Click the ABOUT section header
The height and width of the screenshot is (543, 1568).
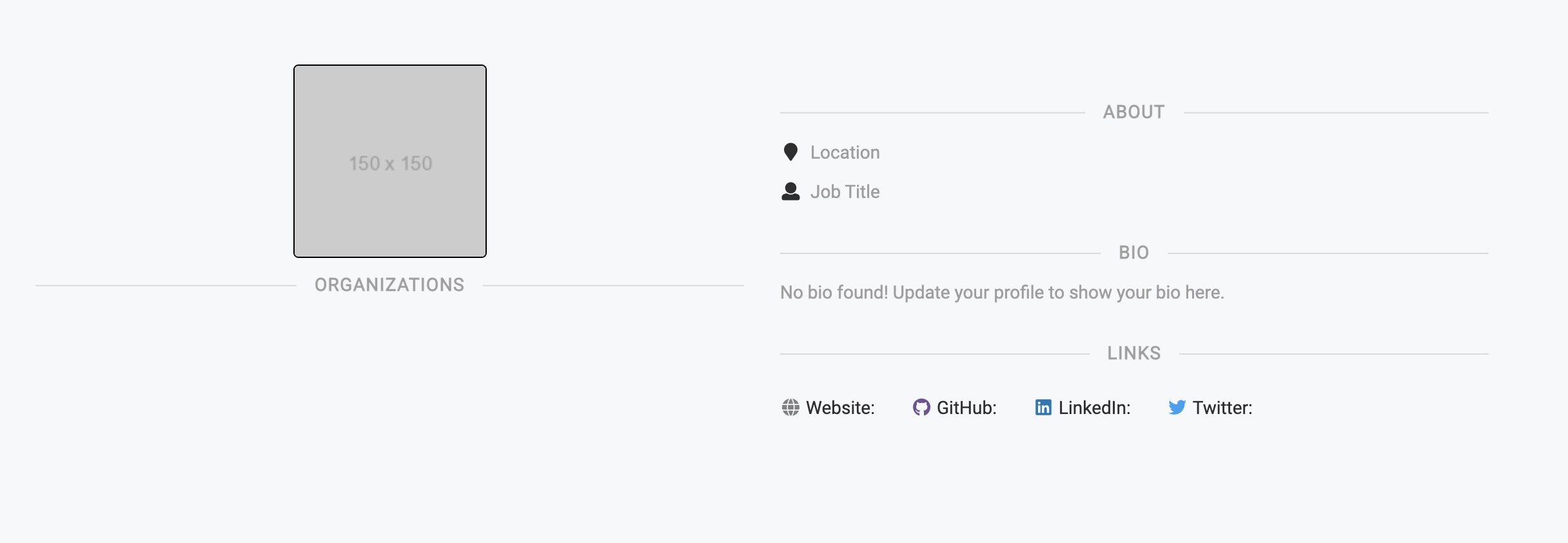(1133, 111)
